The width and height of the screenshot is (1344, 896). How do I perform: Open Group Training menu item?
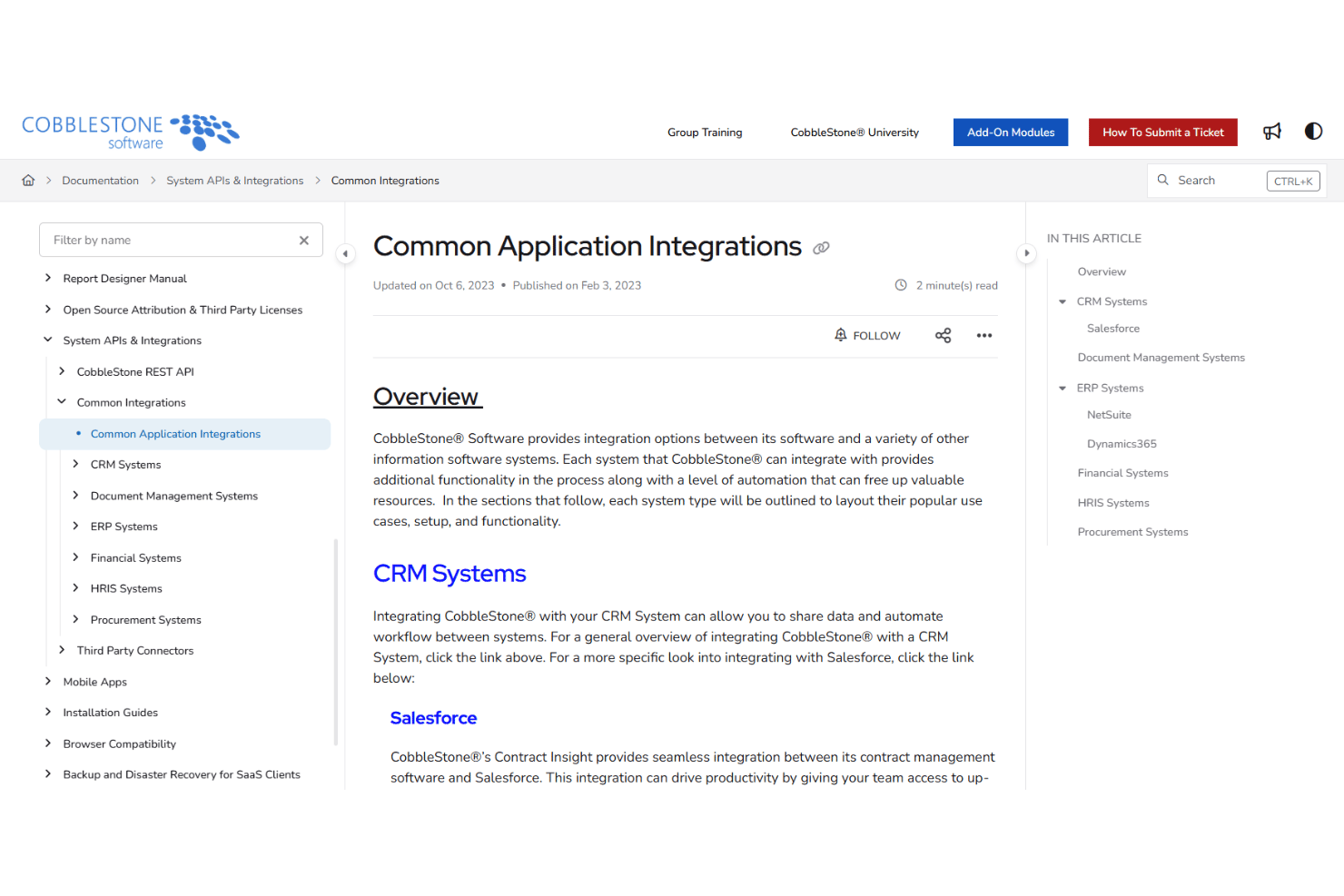click(705, 133)
